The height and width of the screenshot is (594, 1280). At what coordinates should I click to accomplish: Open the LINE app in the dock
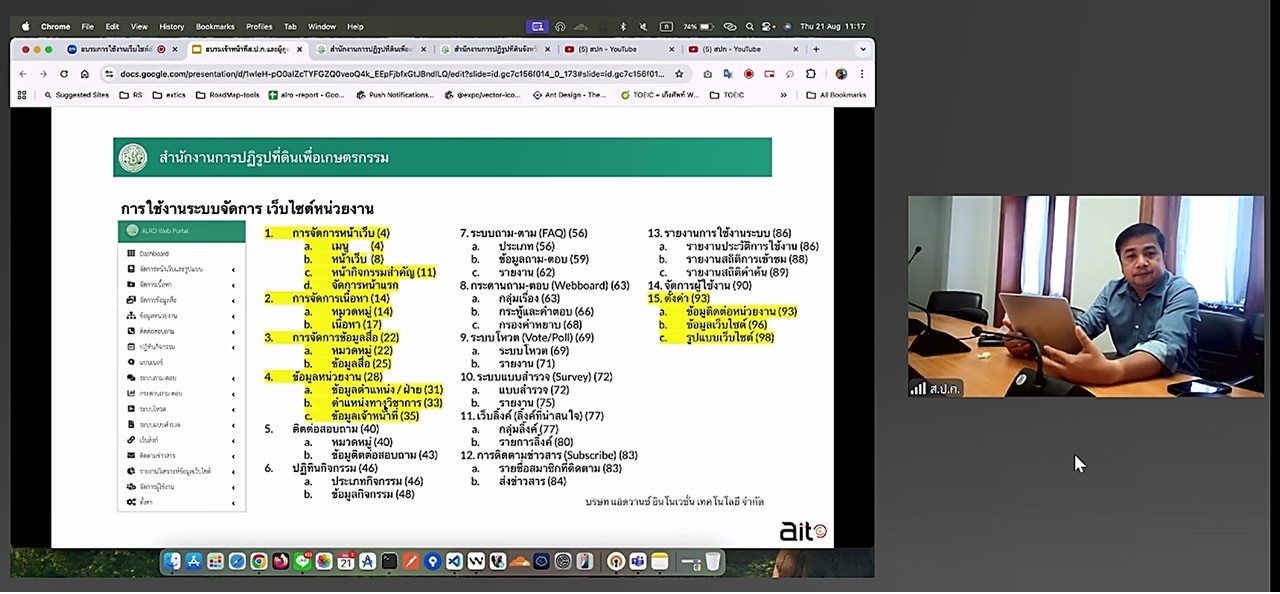click(302, 562)
